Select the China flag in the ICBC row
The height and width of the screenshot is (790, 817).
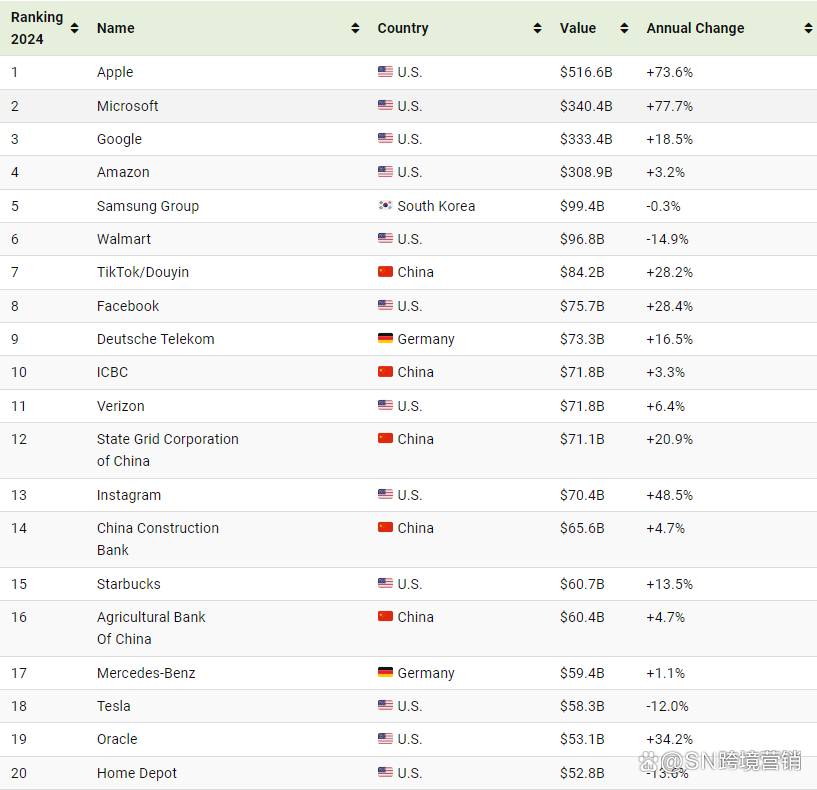(386, 372)
